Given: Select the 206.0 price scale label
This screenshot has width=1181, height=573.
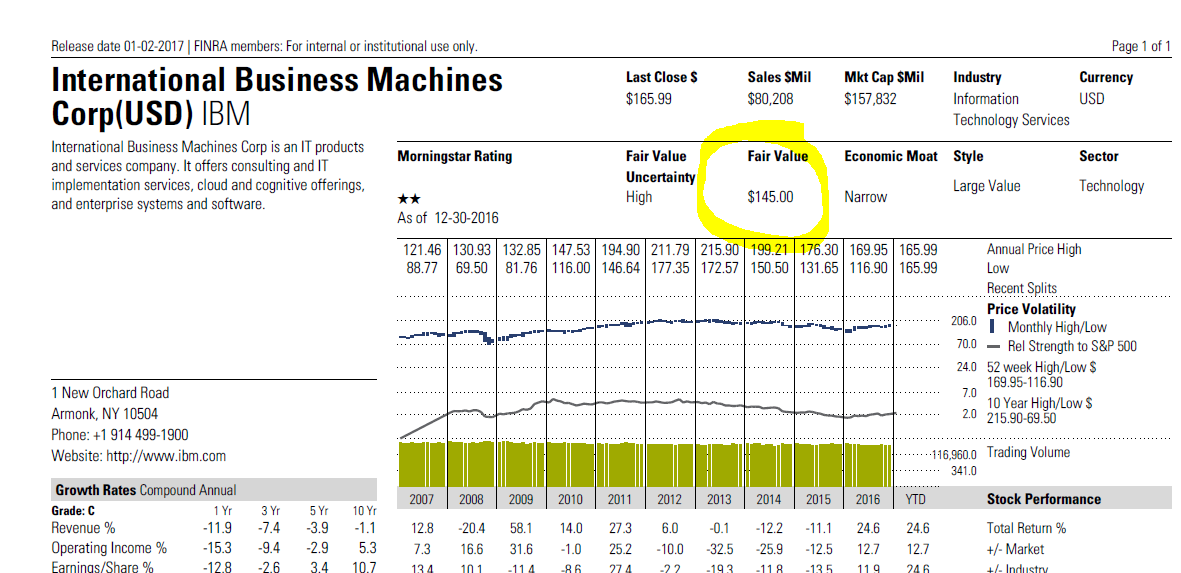Looking at the screenshot, I should pos(965,321).
